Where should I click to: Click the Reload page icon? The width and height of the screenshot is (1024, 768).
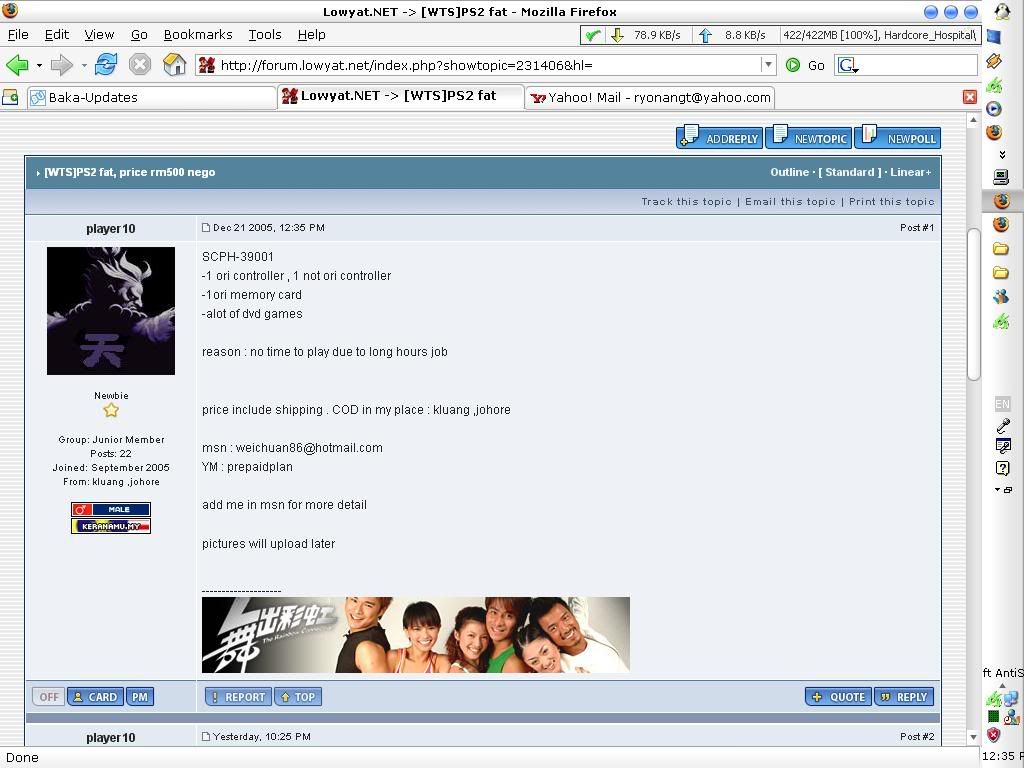(105, 65)
